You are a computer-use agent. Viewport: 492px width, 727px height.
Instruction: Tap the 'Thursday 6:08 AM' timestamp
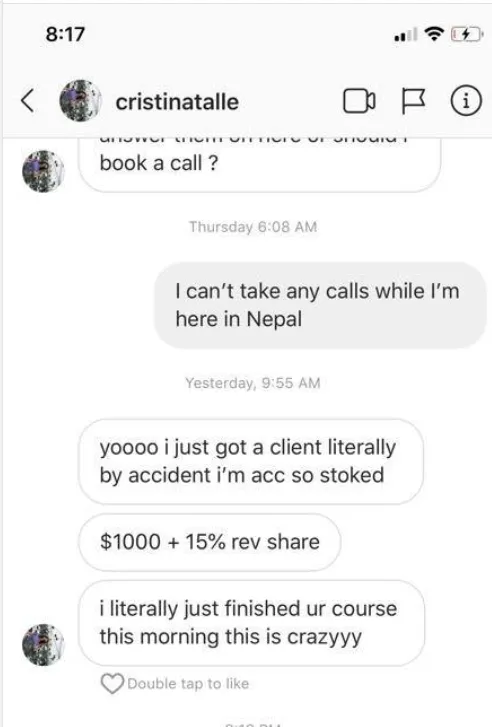point(253,227)
